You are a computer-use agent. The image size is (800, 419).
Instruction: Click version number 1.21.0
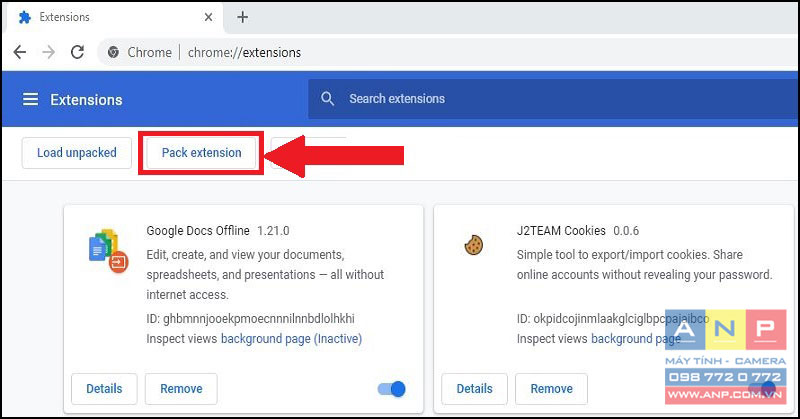click(273, 231)
